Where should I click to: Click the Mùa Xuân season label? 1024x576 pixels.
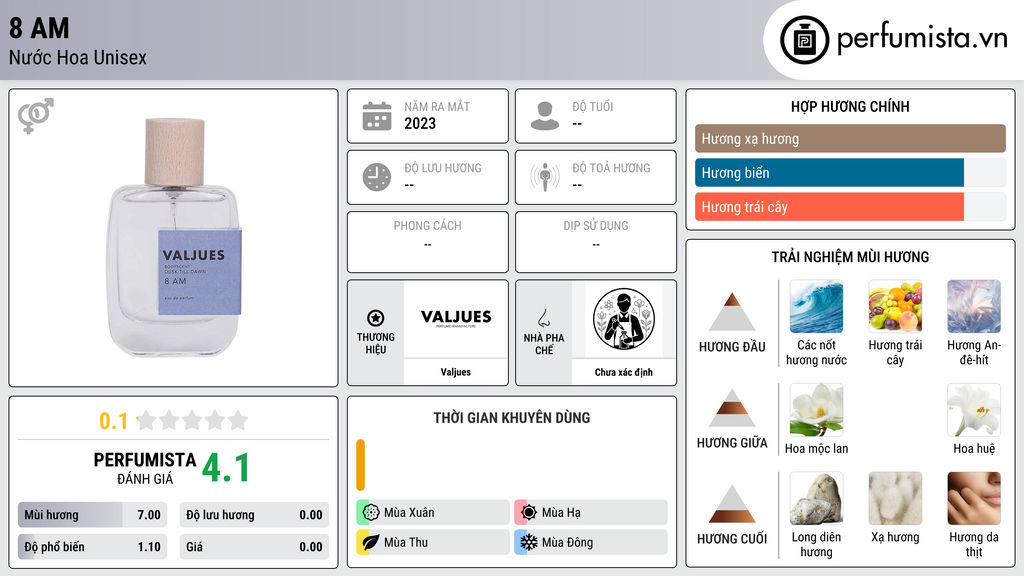coord(409,513)
